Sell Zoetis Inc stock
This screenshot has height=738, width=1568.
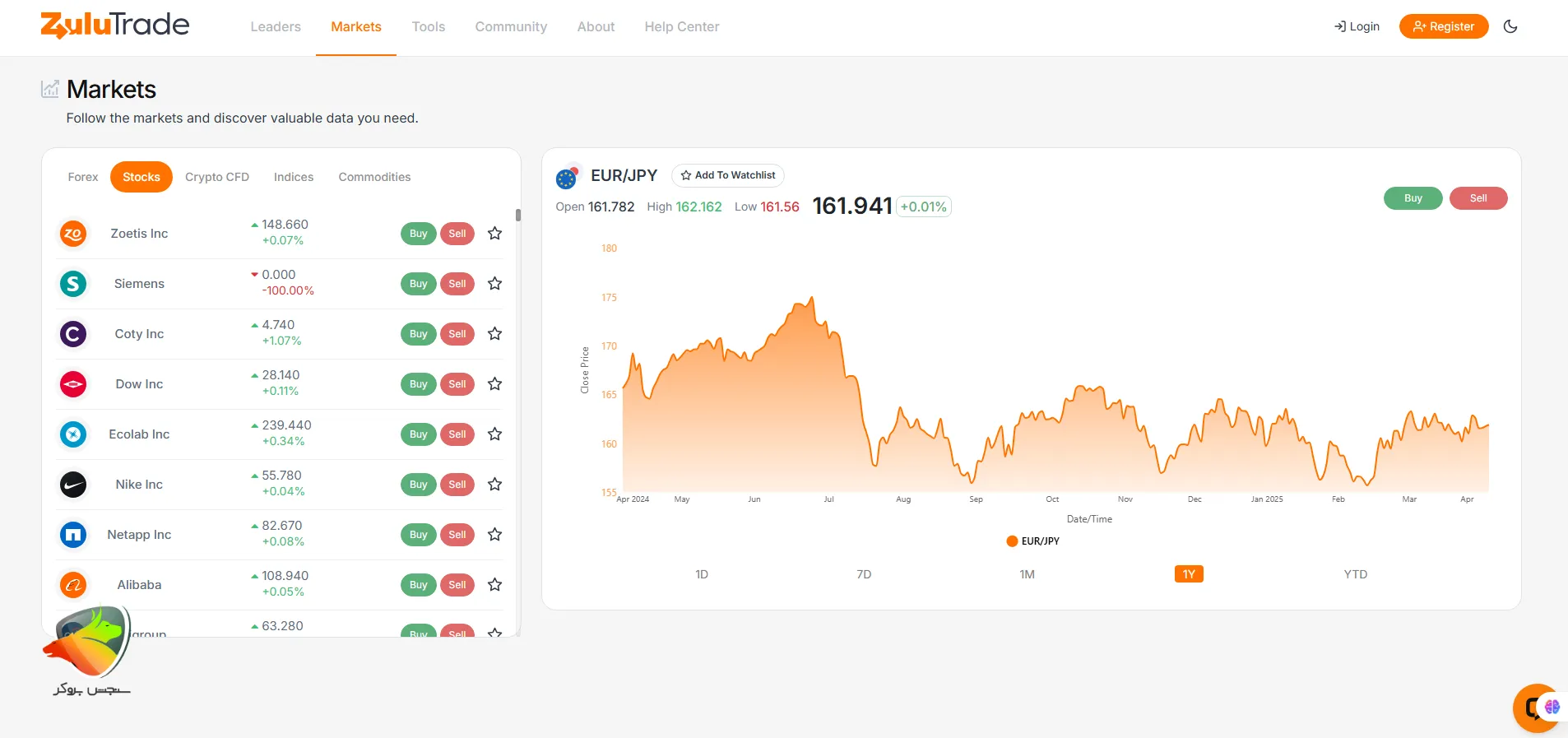[457, 234]
